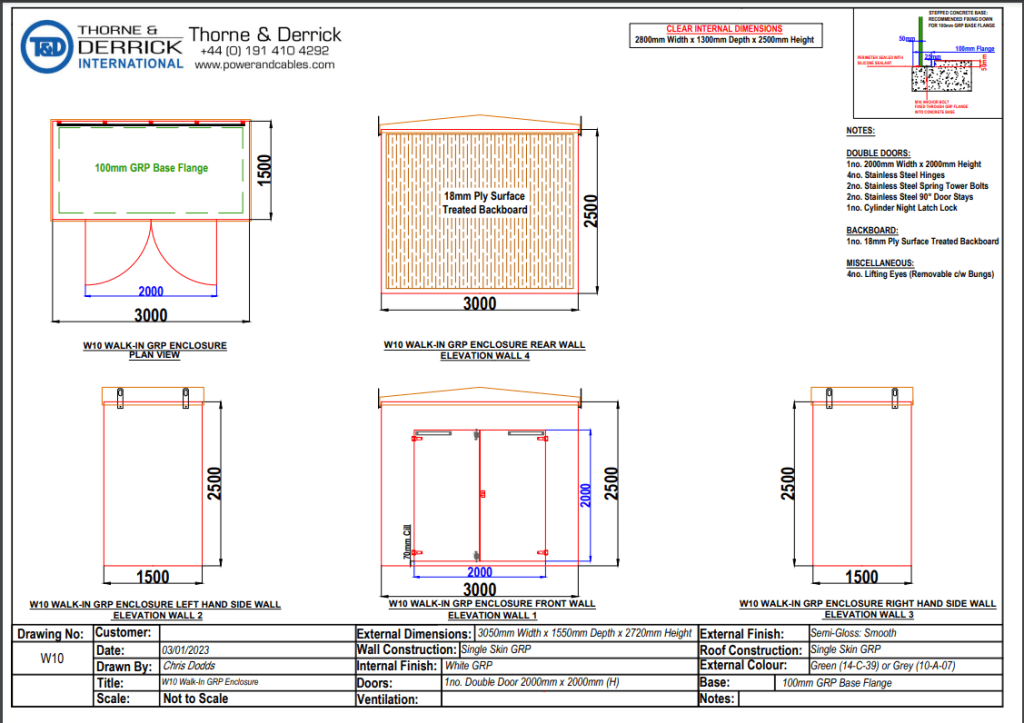The image size is (1024, 723).
Task: Click the 'RIGHT HAND SIDE WALL ELEVATION WALL 3' caption
Action: click(868, 609)
